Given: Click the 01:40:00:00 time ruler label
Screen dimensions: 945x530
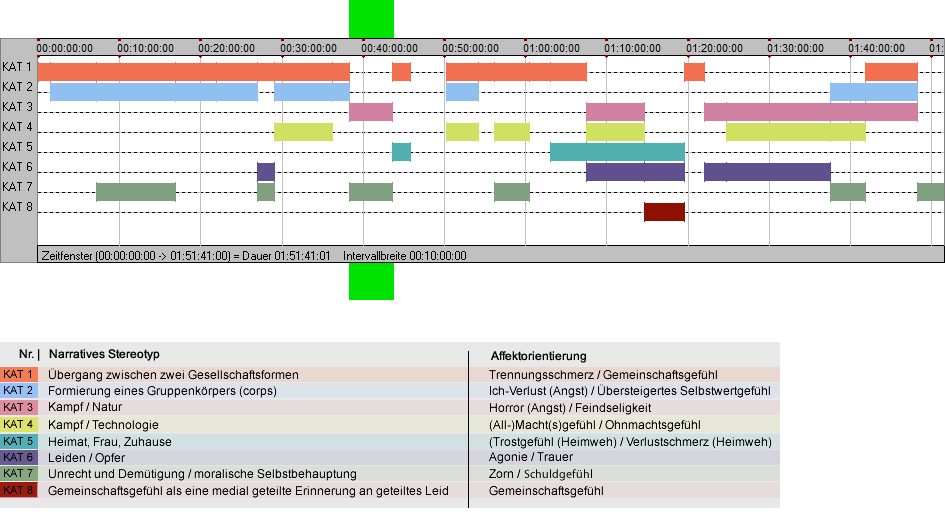Looking at the screenshot, I should coord(876,48).
